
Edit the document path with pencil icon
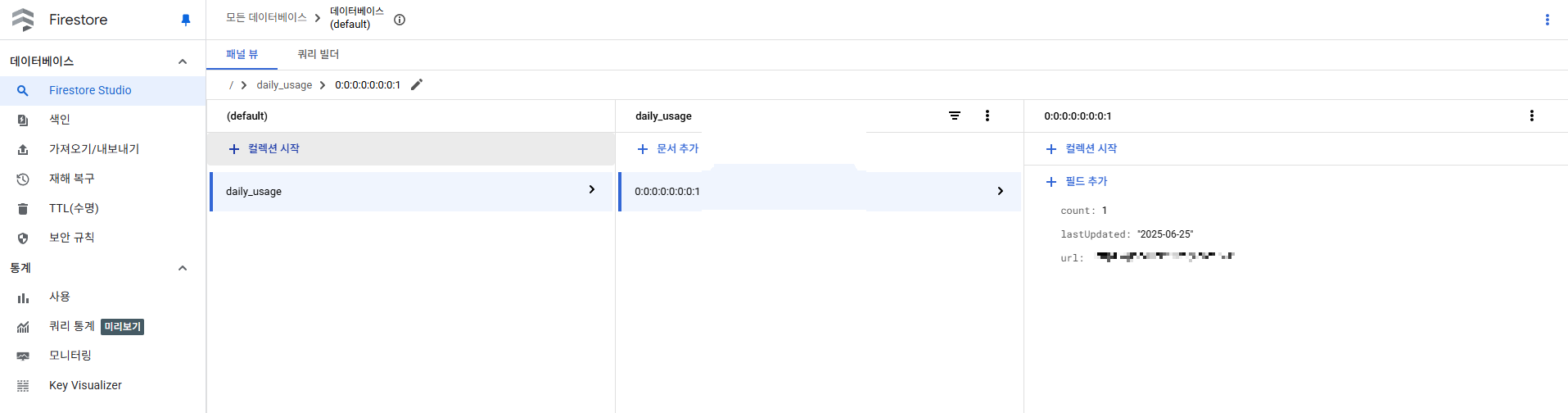coord(417,84)
